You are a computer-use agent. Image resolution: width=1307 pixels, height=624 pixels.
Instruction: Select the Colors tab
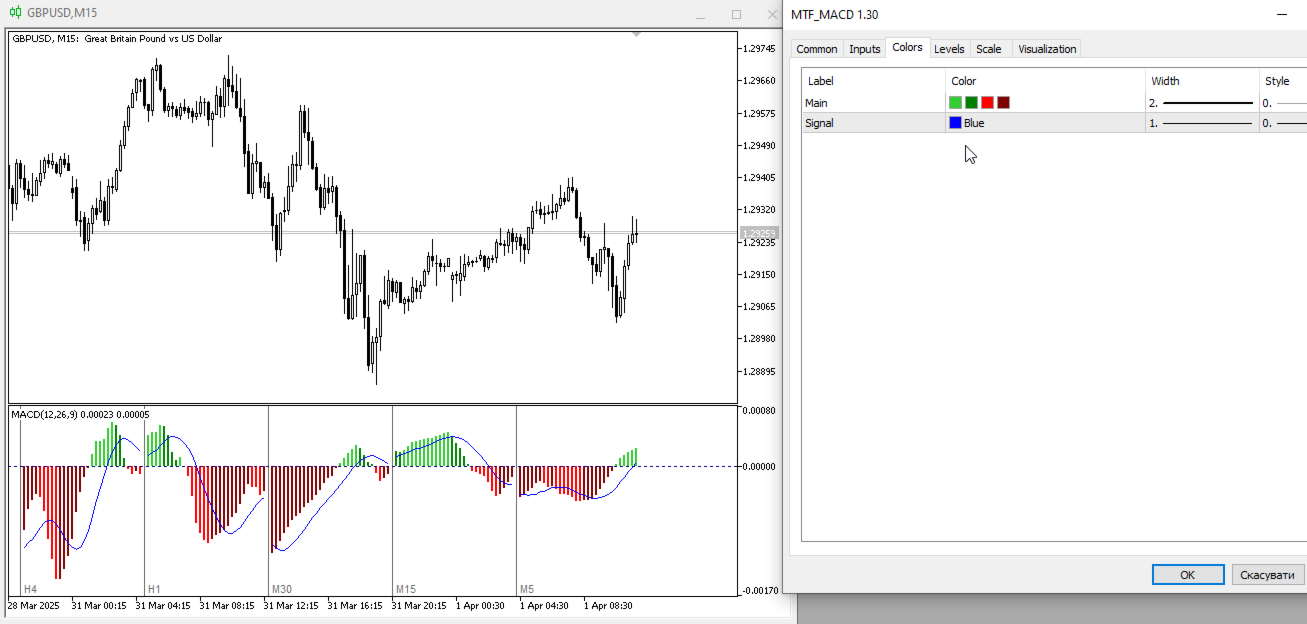click(907, 47)
